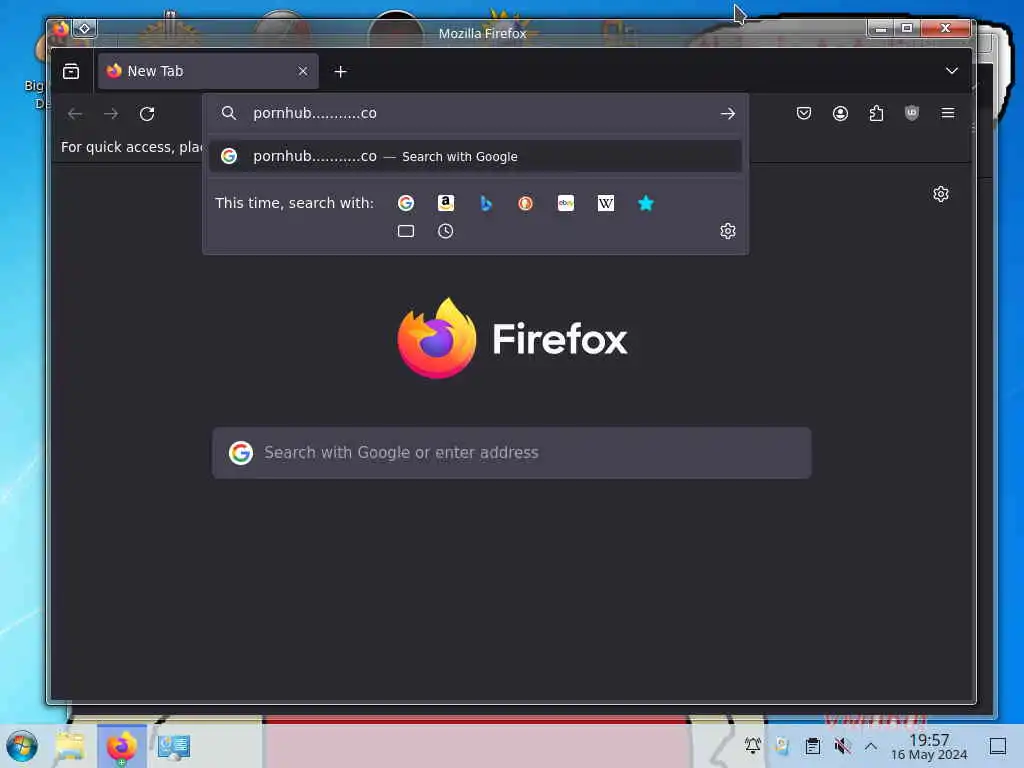Search open tabs with the tab icon
The height and width of the screenshot is (768, 1024).
click(x=406, y=231)
